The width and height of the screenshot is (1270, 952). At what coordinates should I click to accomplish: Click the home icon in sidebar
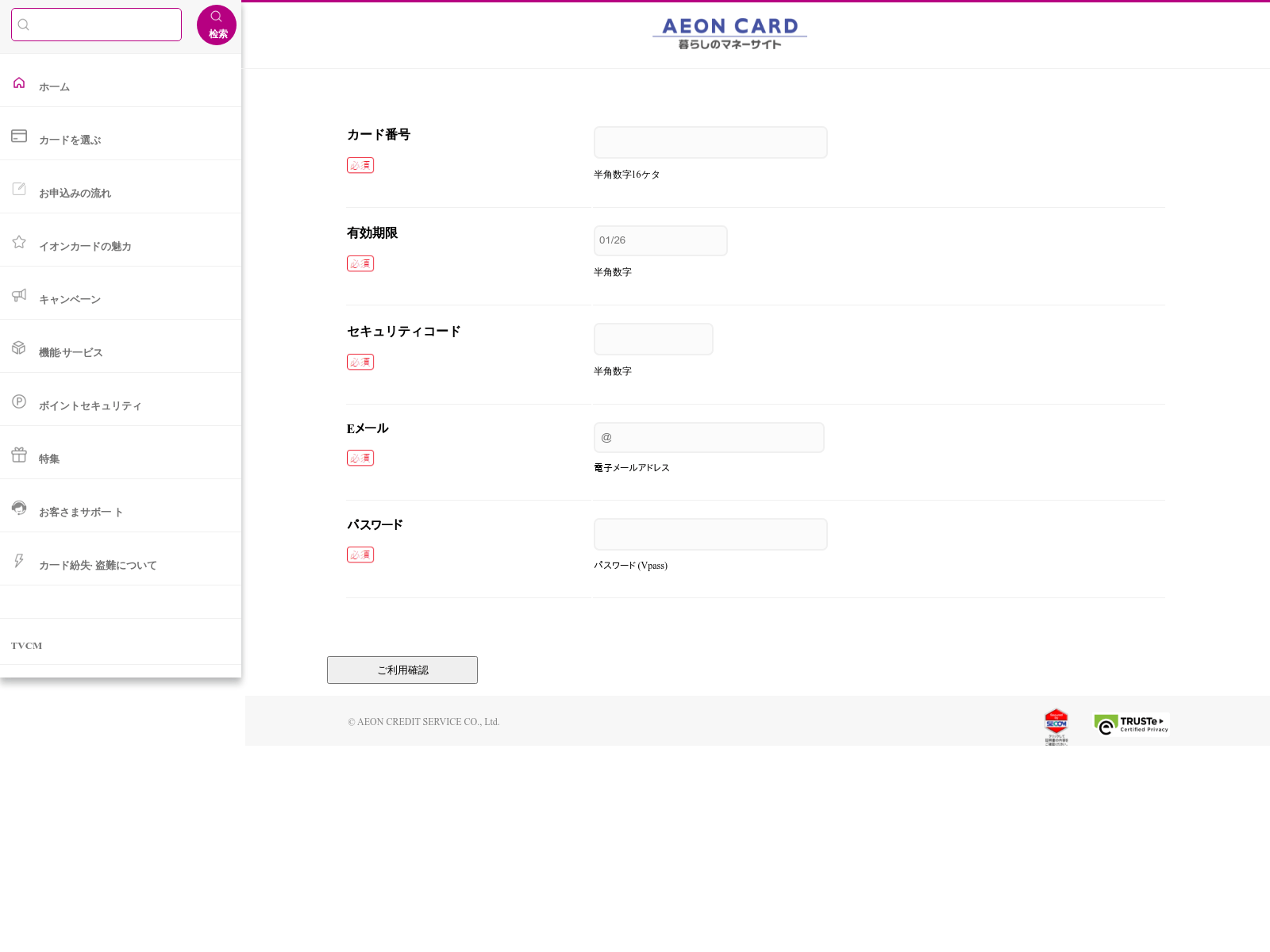tap(19, 83)
